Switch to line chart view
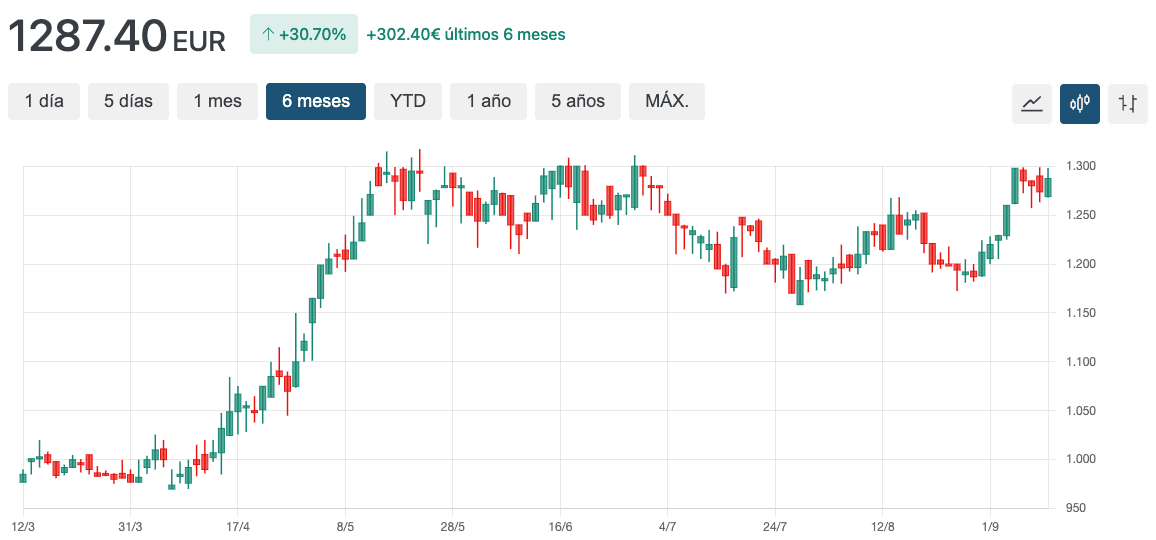Viewport: 1156px width, 540px height. point(1032,103)
